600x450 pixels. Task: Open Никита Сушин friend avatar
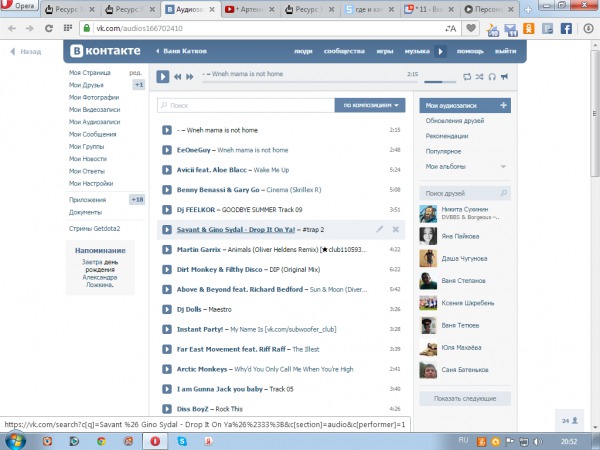[428, 214]
